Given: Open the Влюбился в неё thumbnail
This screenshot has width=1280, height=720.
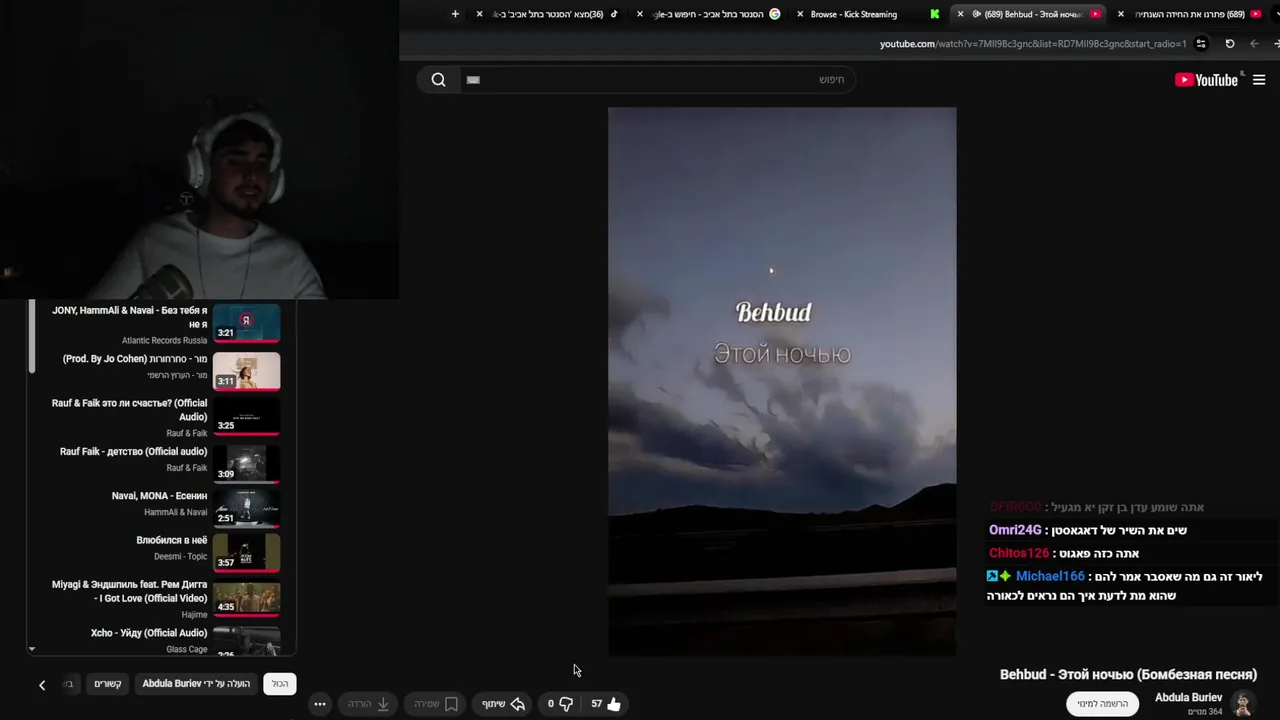Looking at the screenshot, I should 246,552.
